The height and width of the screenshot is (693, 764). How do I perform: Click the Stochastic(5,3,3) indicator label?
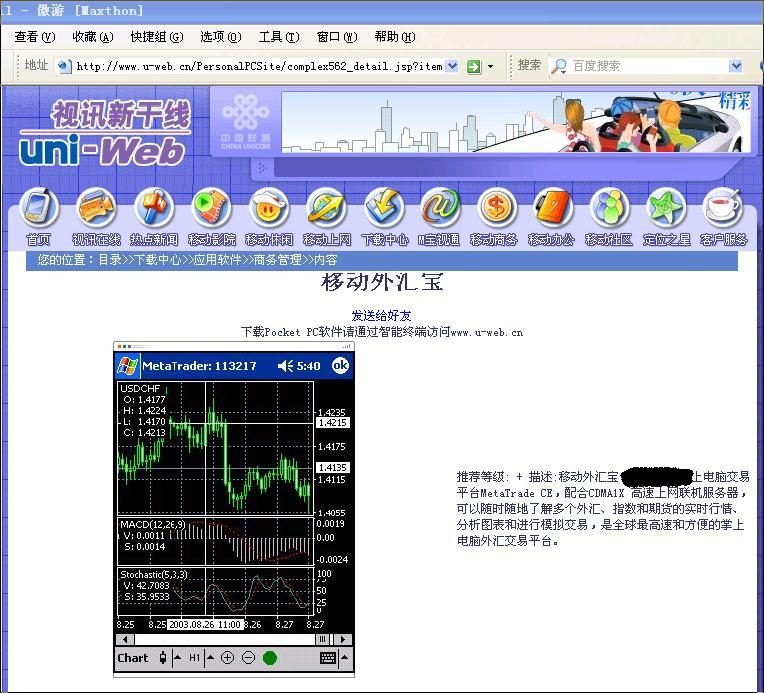153,575
